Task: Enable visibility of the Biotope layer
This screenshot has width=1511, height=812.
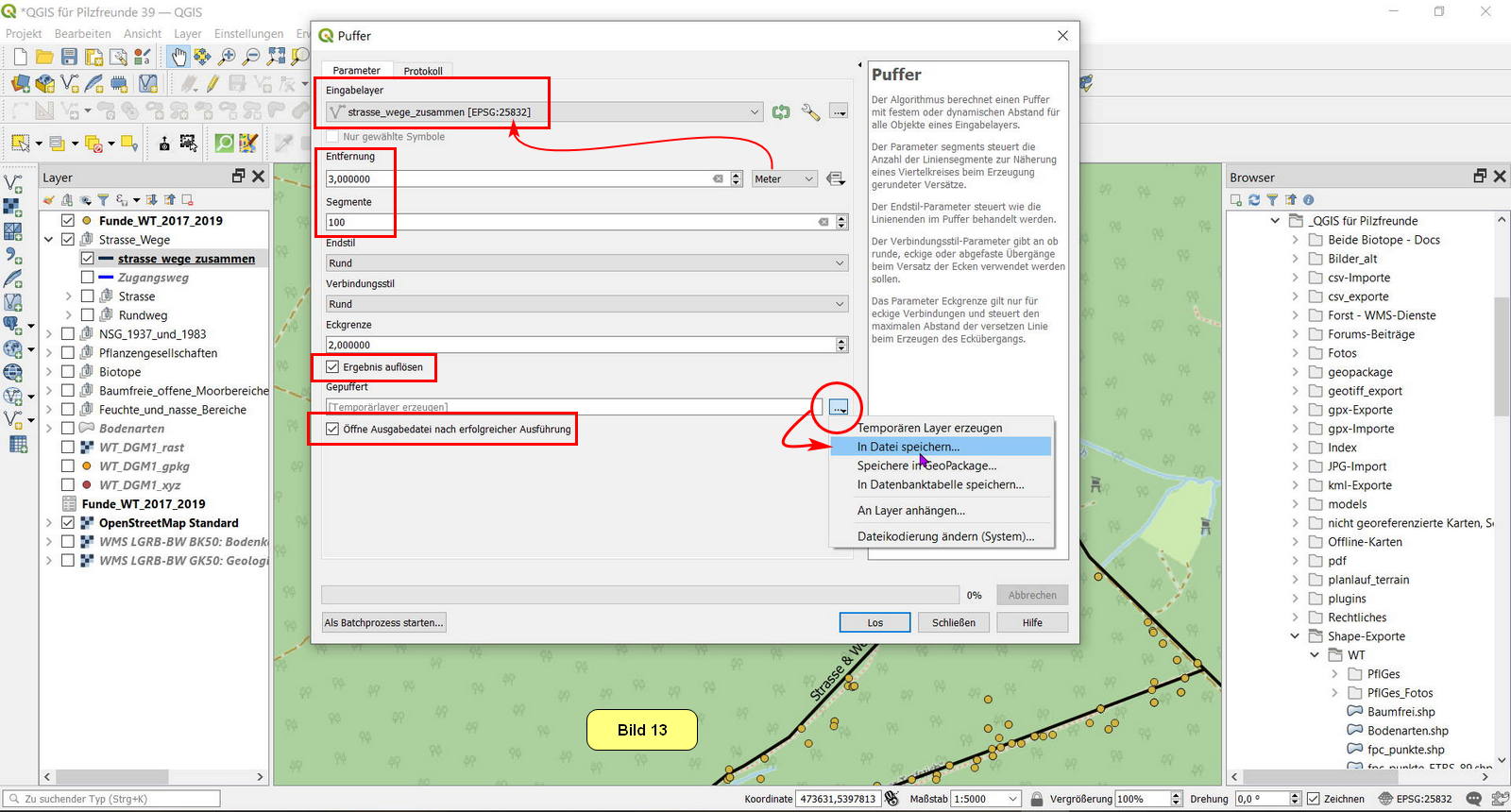Action: 68,372
